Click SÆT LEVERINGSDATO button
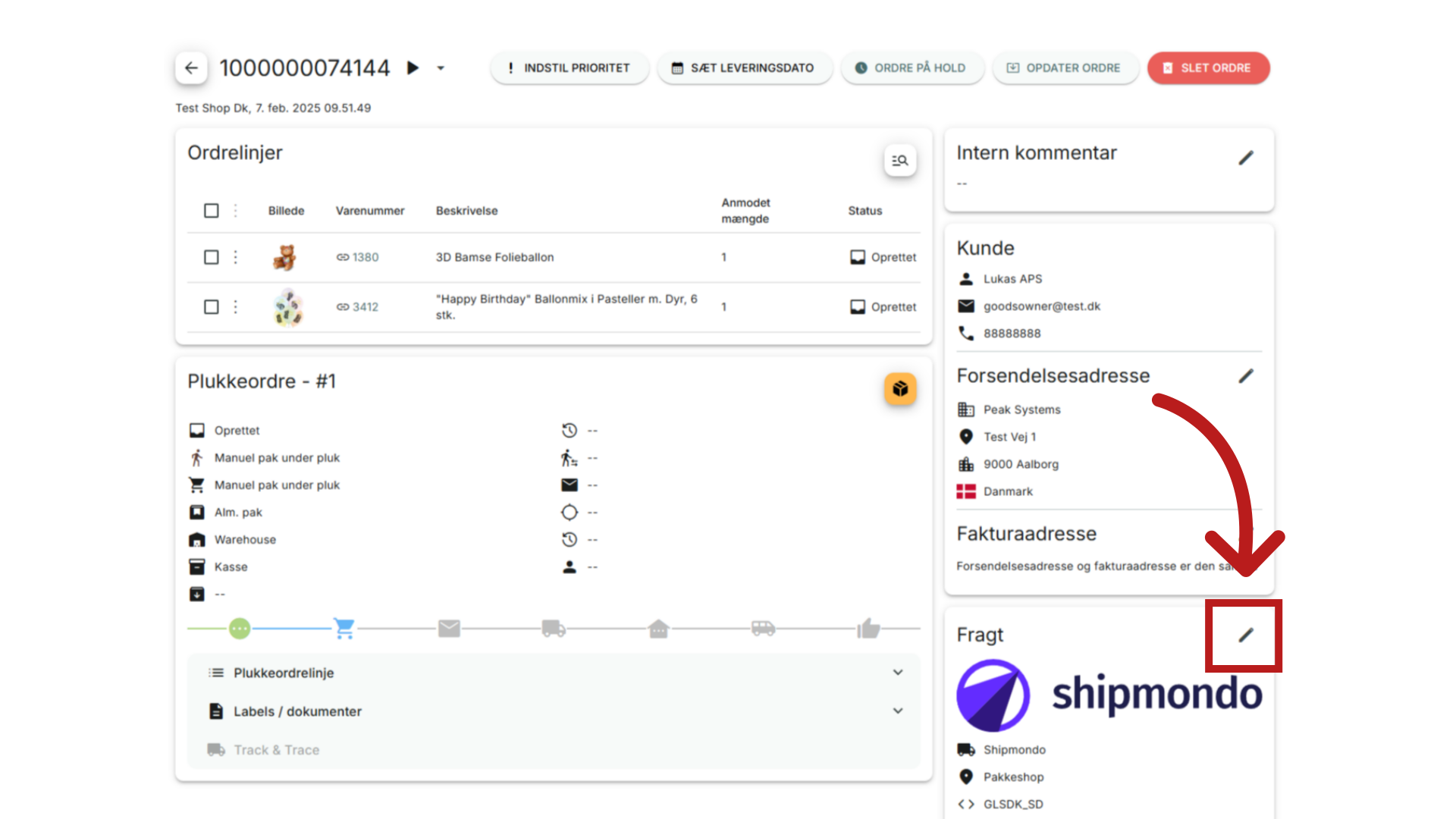 pos(744,67)
